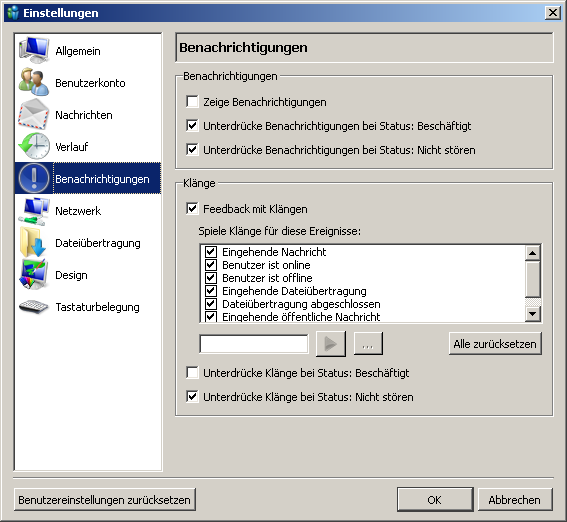Image resolution: width=567 pixels, height=522 pixels.
Task: Open the sound file browse button
Action: point(368,344)
